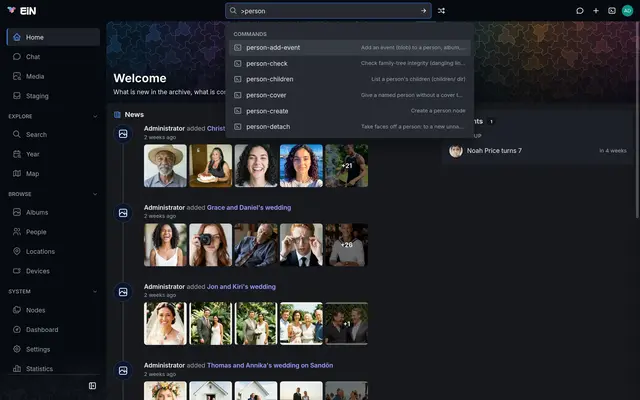The height and width of the screenshot is (400, 640).
Task: Open the Noah Price turns 7 event
Action: (x=538, y=151)
